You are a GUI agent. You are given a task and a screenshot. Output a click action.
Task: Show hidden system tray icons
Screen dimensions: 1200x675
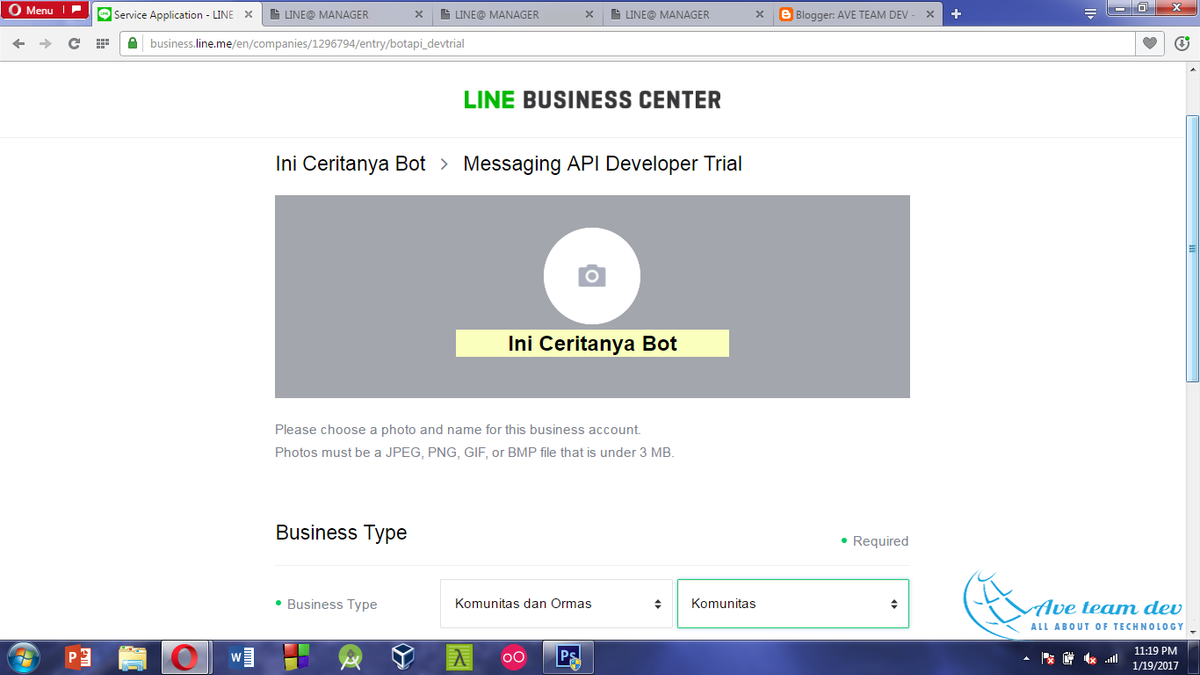(1028, 659)
